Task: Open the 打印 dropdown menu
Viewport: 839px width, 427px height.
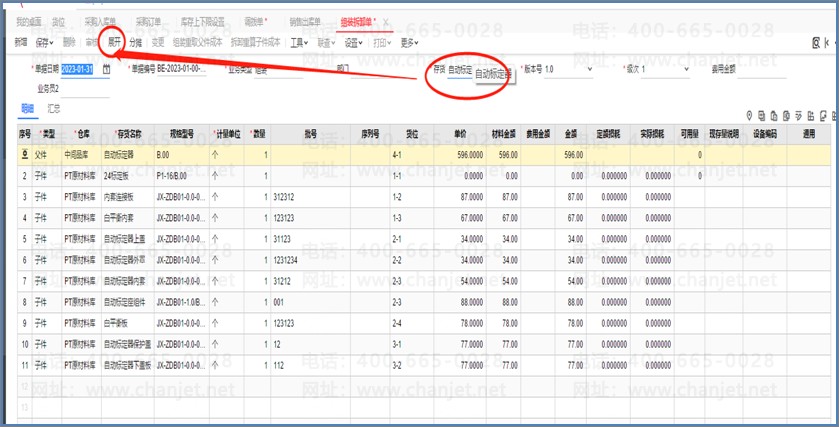Action: point(382,42)
